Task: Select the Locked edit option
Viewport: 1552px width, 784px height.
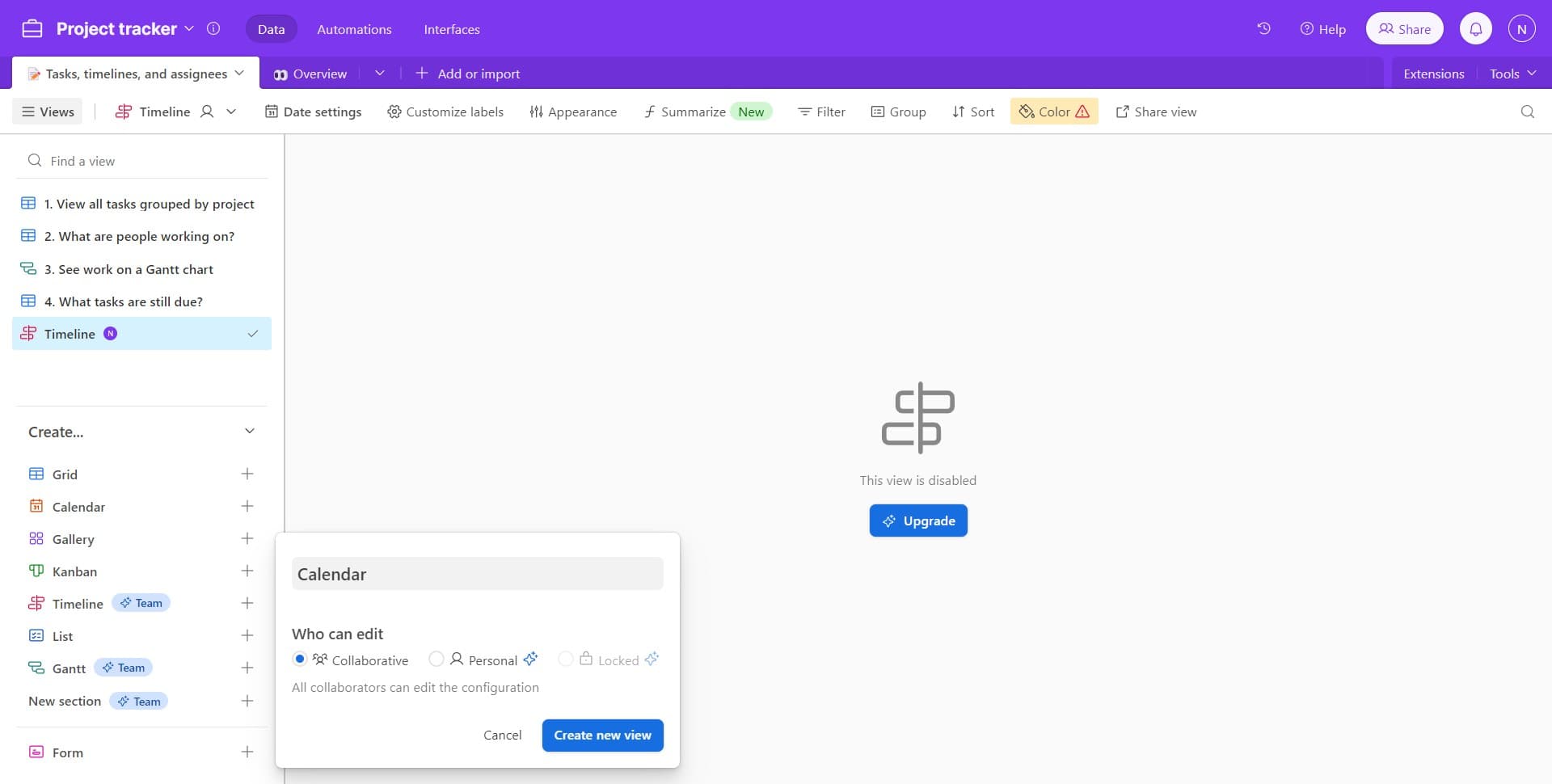Action: point(566,659)
